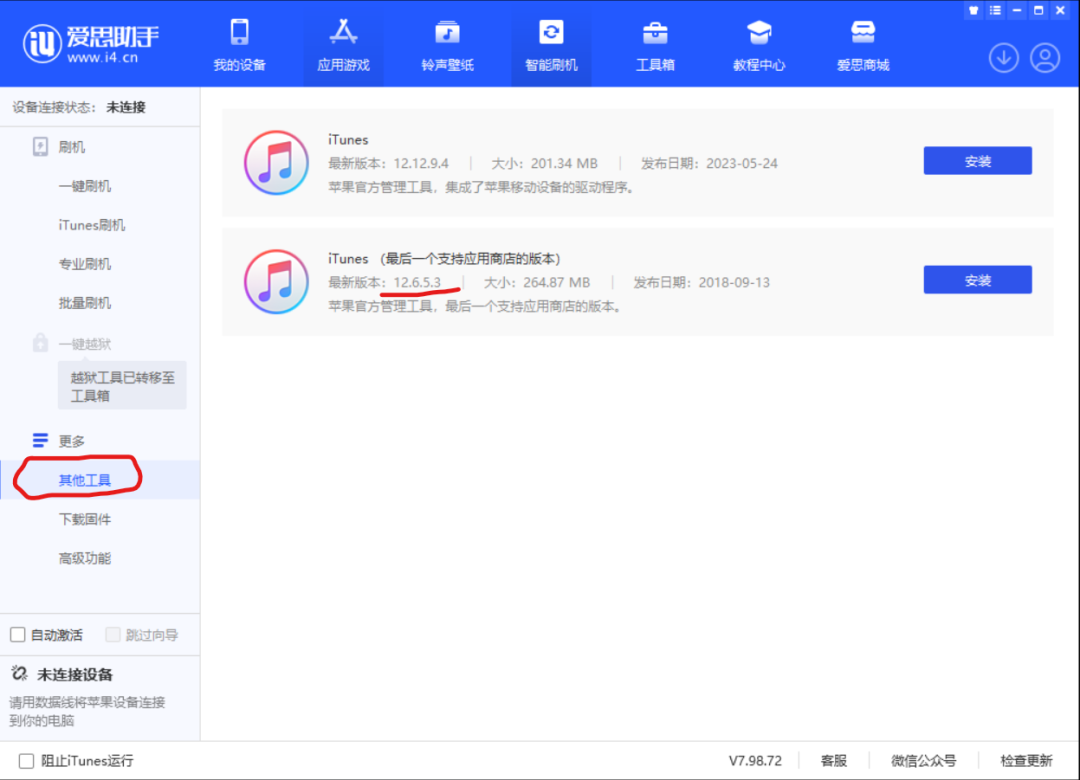
Task: Expand the 一键越狱 sidebar section
Action: 84,343
